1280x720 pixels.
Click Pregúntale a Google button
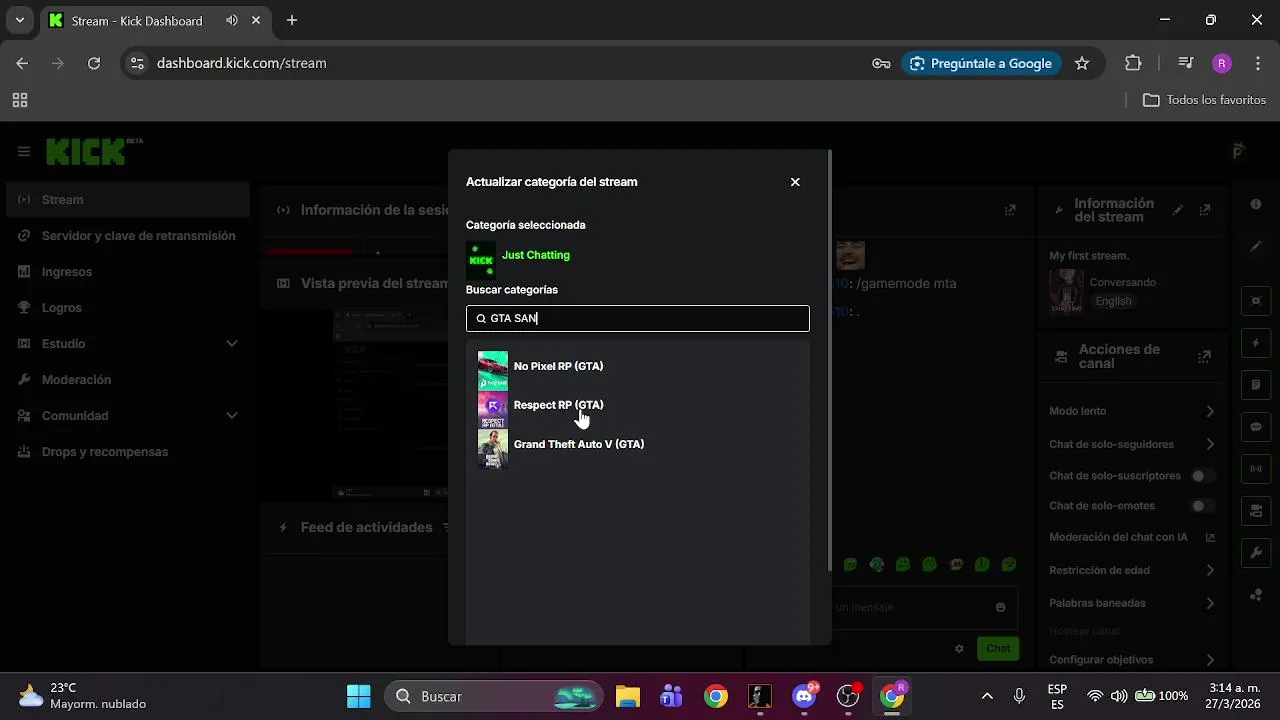(x=981, y=63)
